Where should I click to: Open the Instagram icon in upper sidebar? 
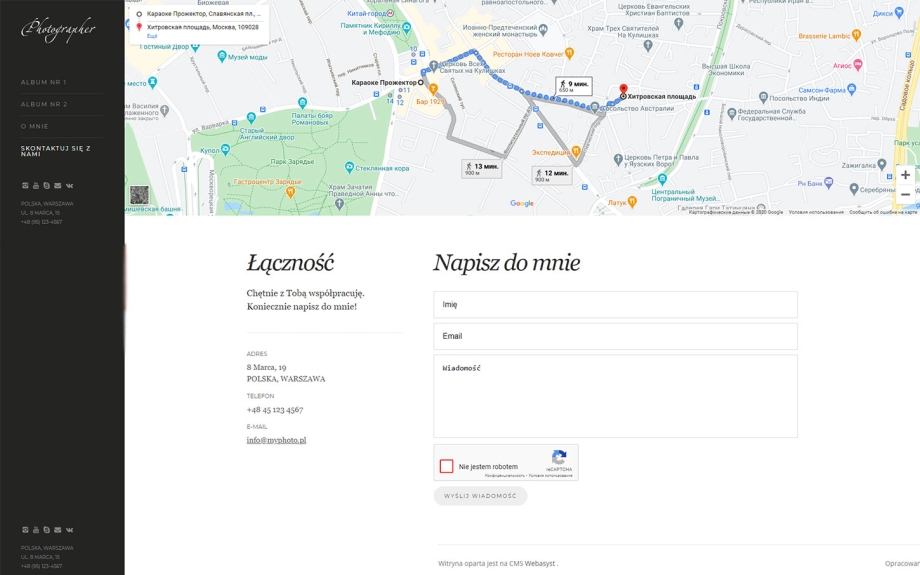(25, 186)
